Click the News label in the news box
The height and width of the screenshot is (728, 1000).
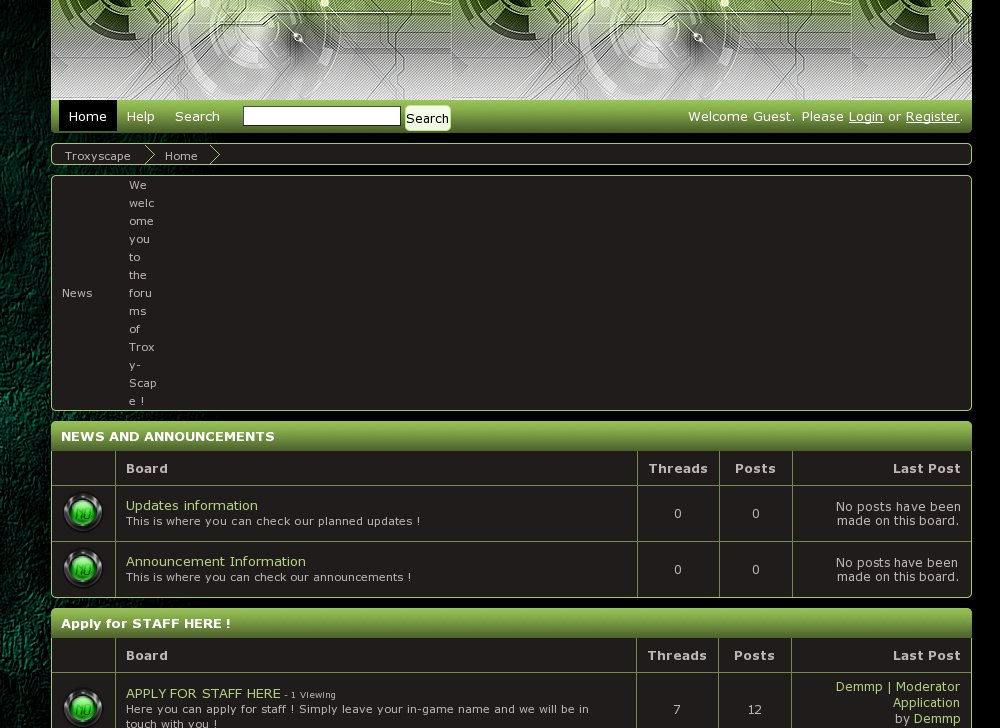coord(77,293)
